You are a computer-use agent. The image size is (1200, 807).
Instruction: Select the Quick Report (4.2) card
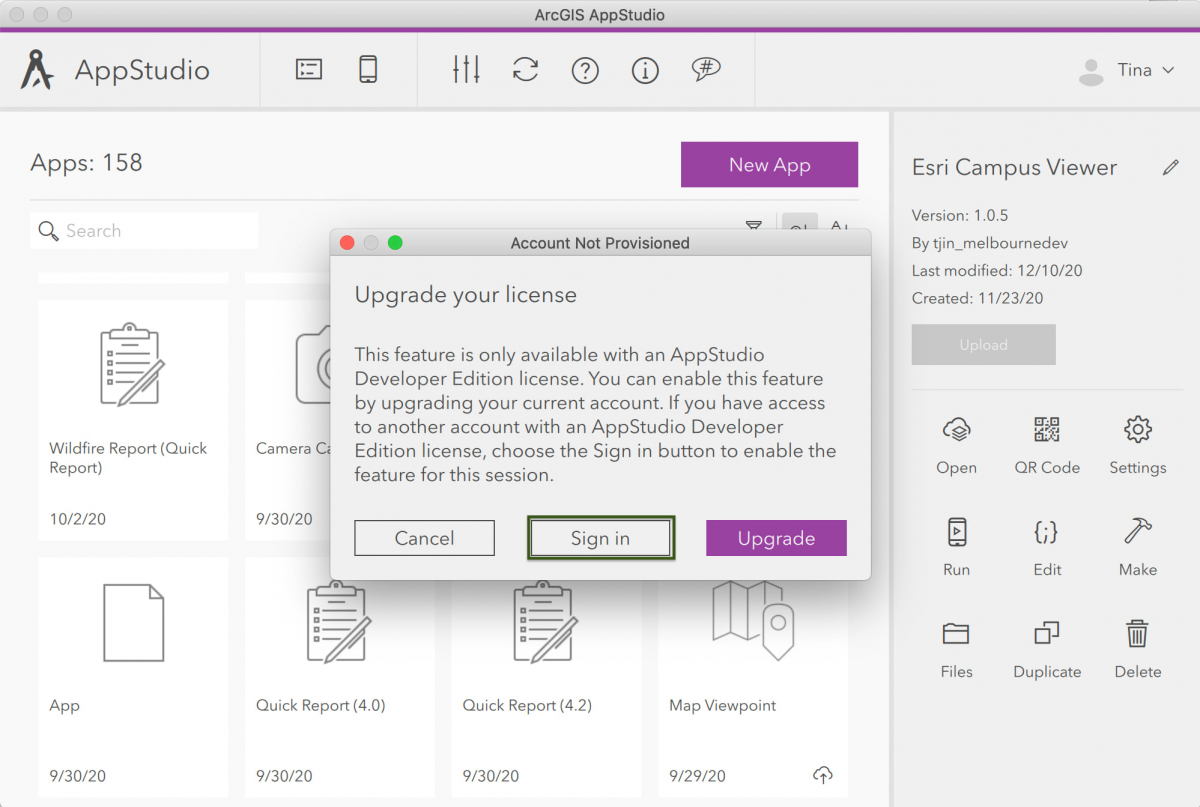click(546, 677)
